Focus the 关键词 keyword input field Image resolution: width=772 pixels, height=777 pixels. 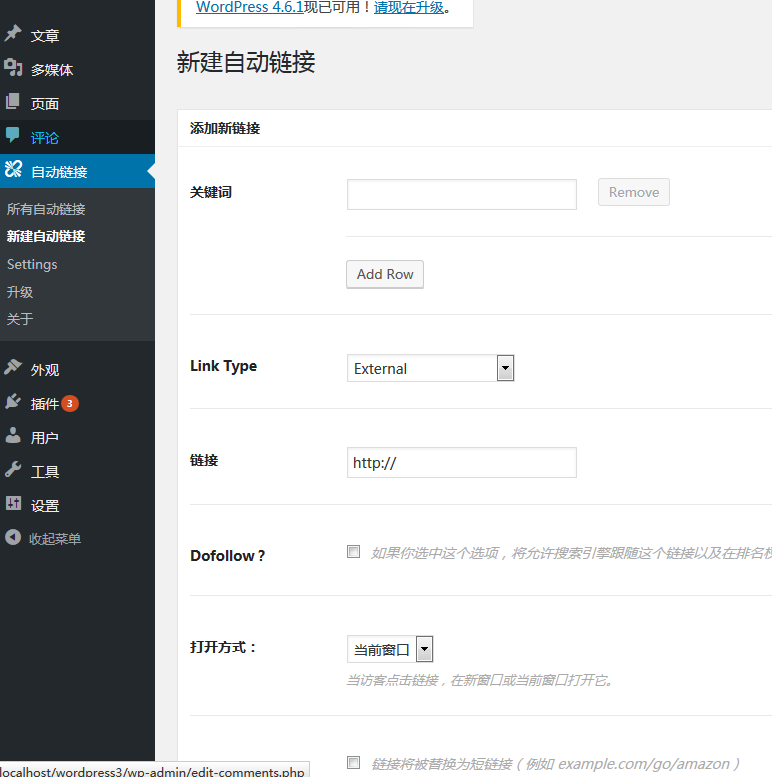461,194
